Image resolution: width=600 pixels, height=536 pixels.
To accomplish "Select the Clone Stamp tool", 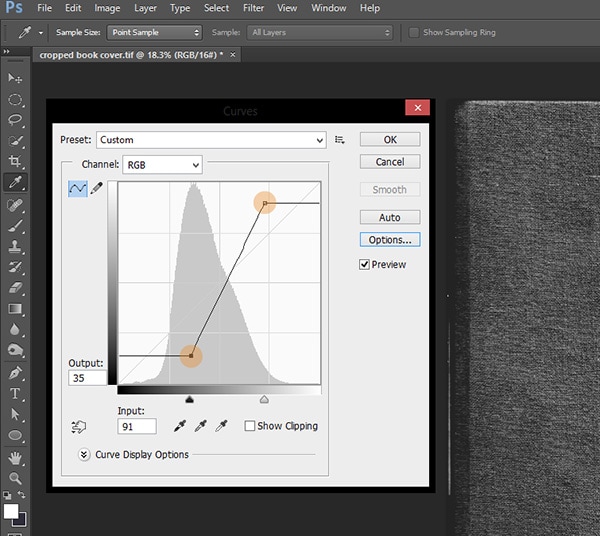I will 15,246.
